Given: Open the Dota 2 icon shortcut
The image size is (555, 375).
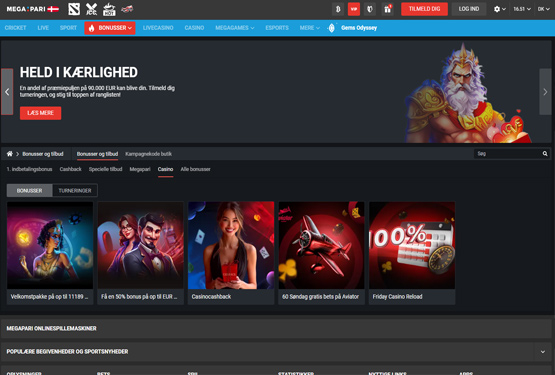Looking at the screenshot, I should tap(74, 9).
